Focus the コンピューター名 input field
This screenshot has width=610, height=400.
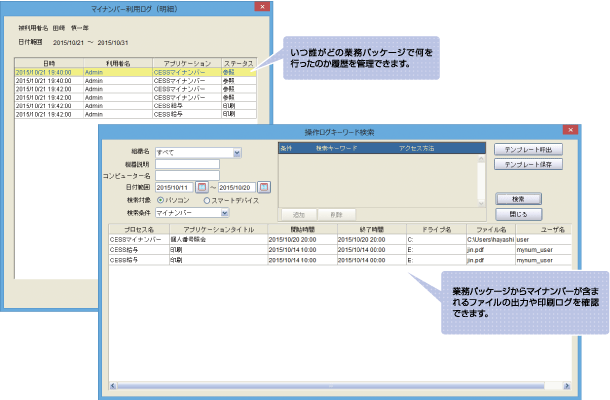(x=187, y=176)
